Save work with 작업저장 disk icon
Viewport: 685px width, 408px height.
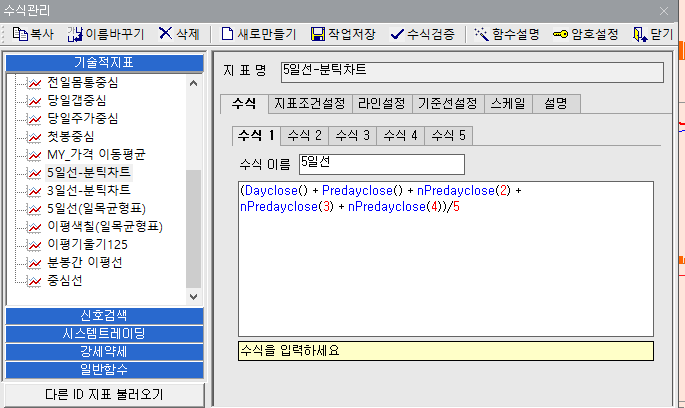pyautogui.click(x=318, y=34)
